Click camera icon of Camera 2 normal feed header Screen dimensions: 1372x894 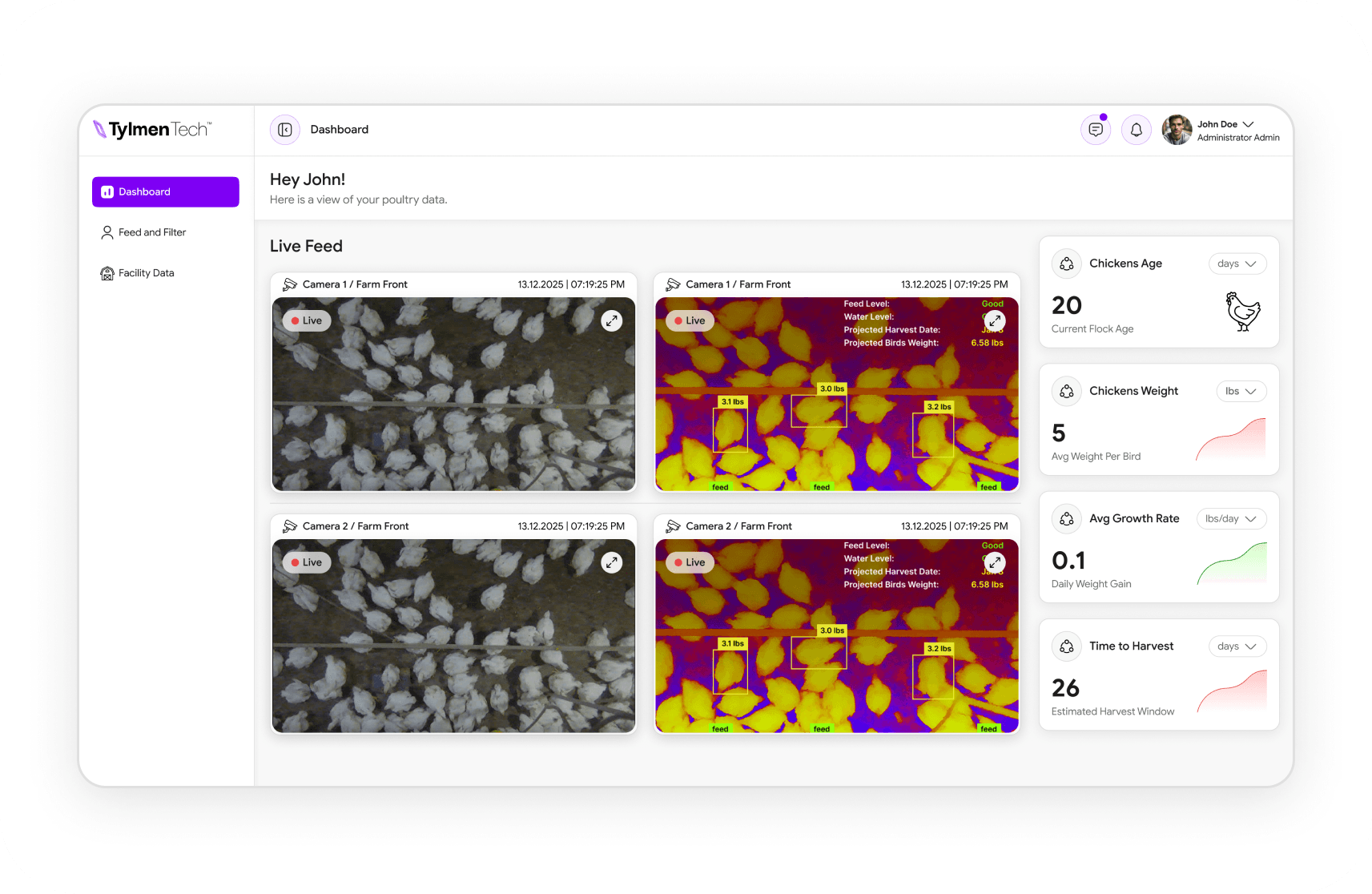[x=290, y=526]
